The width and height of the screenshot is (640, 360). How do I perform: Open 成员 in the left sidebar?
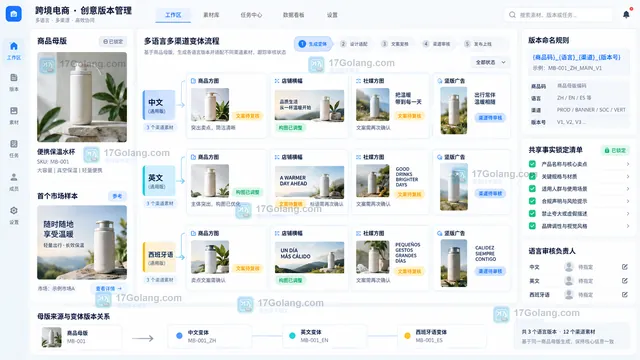click(14, 182)
